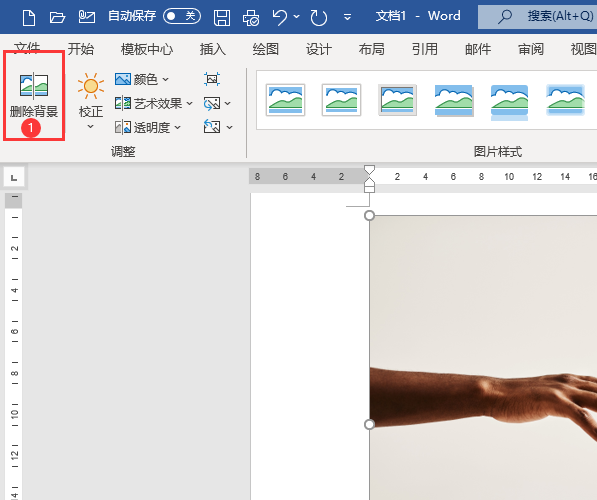Click the open folder icon in title bar
This screenshot has width=597, height=500.
(x=57, y=18)
